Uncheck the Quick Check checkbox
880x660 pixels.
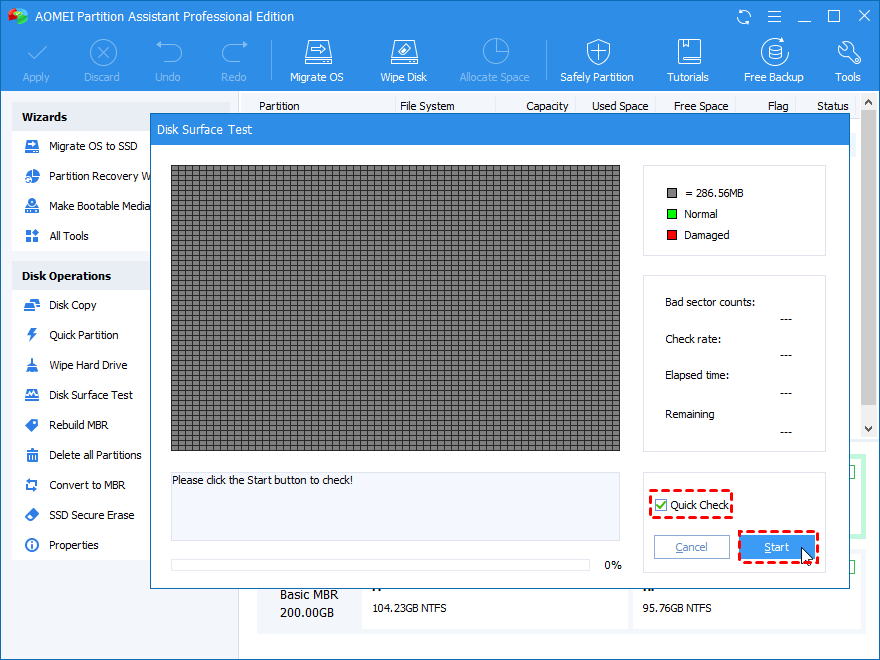coord(661,505)
